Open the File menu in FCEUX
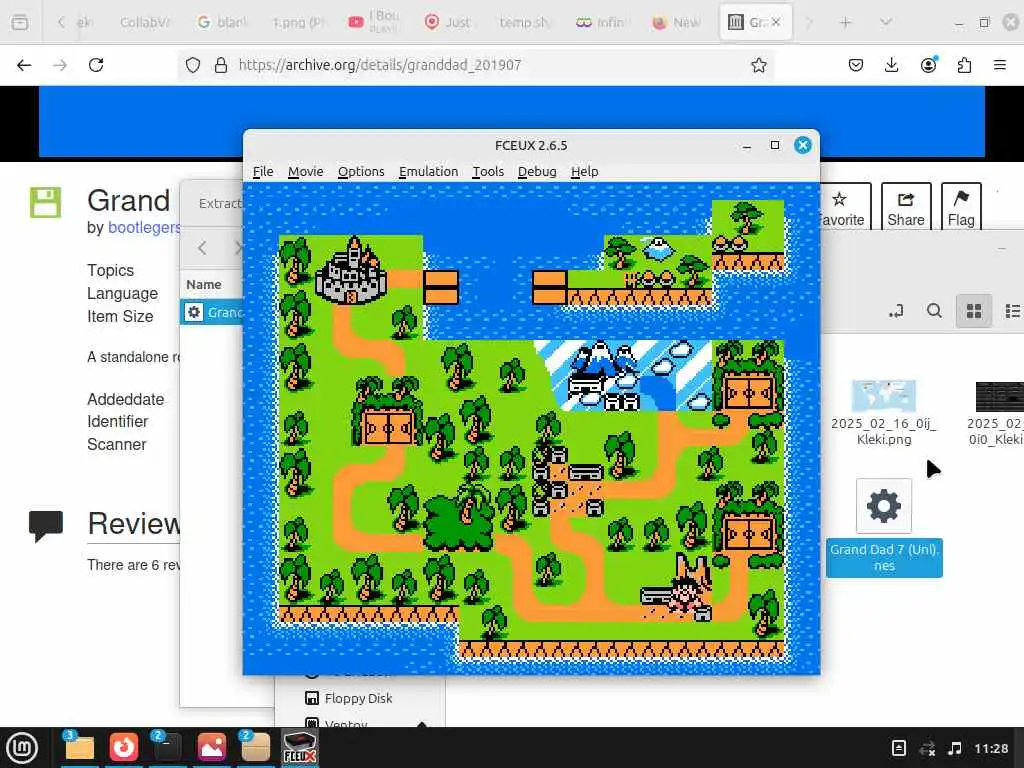Viewport: 1024px width, 768px height. pyautogui.click(x=263, y=171)
